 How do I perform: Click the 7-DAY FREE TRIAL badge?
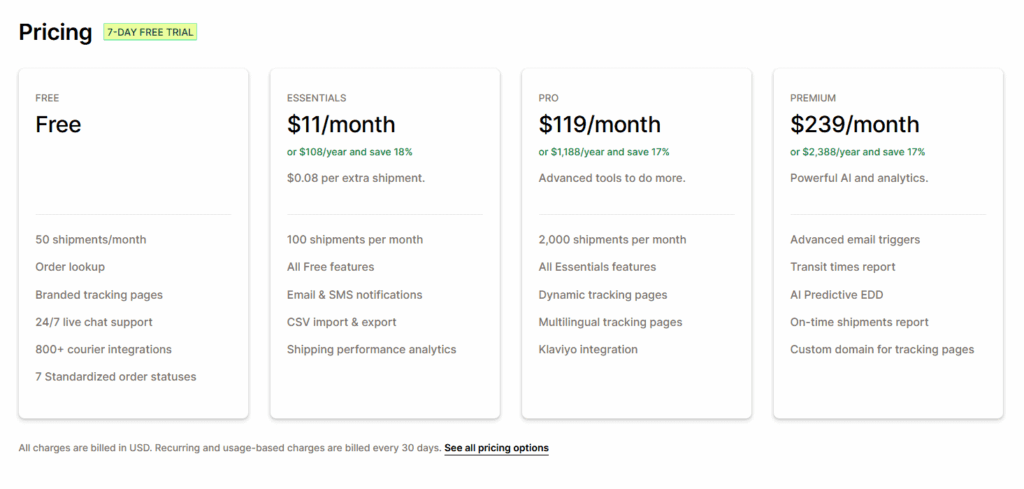pos(150,32)
